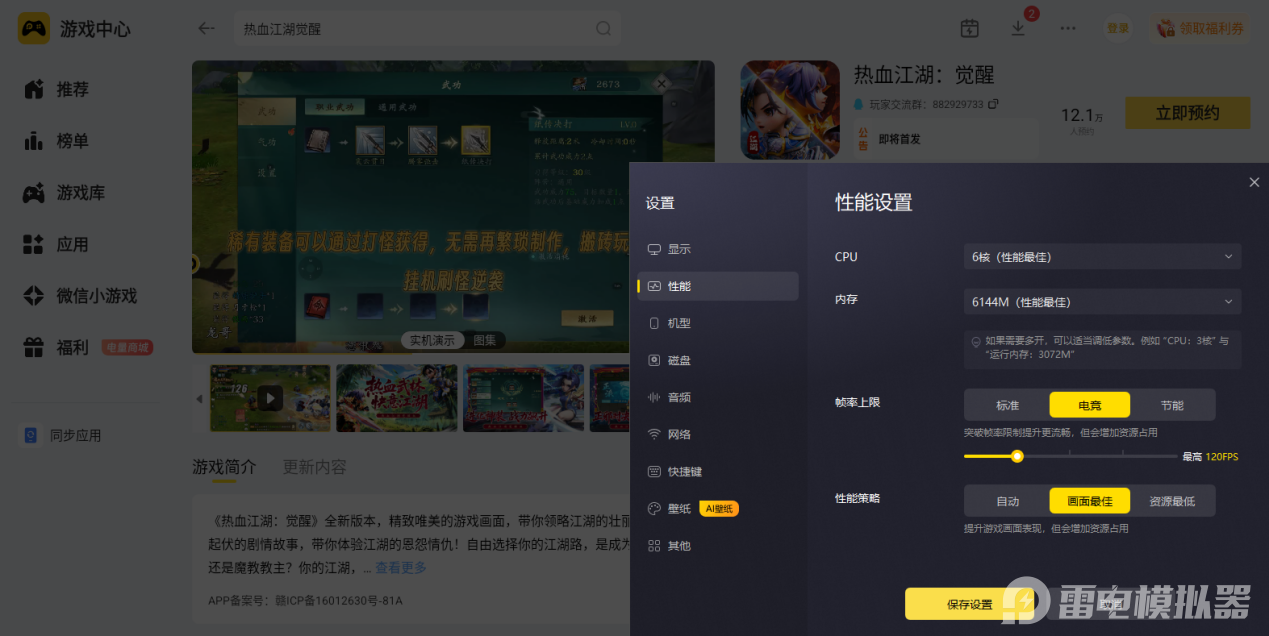Open 机型 device model settings
Image resolution: width=1269 pixels, height=636 pixels.
tap(717, 323)
